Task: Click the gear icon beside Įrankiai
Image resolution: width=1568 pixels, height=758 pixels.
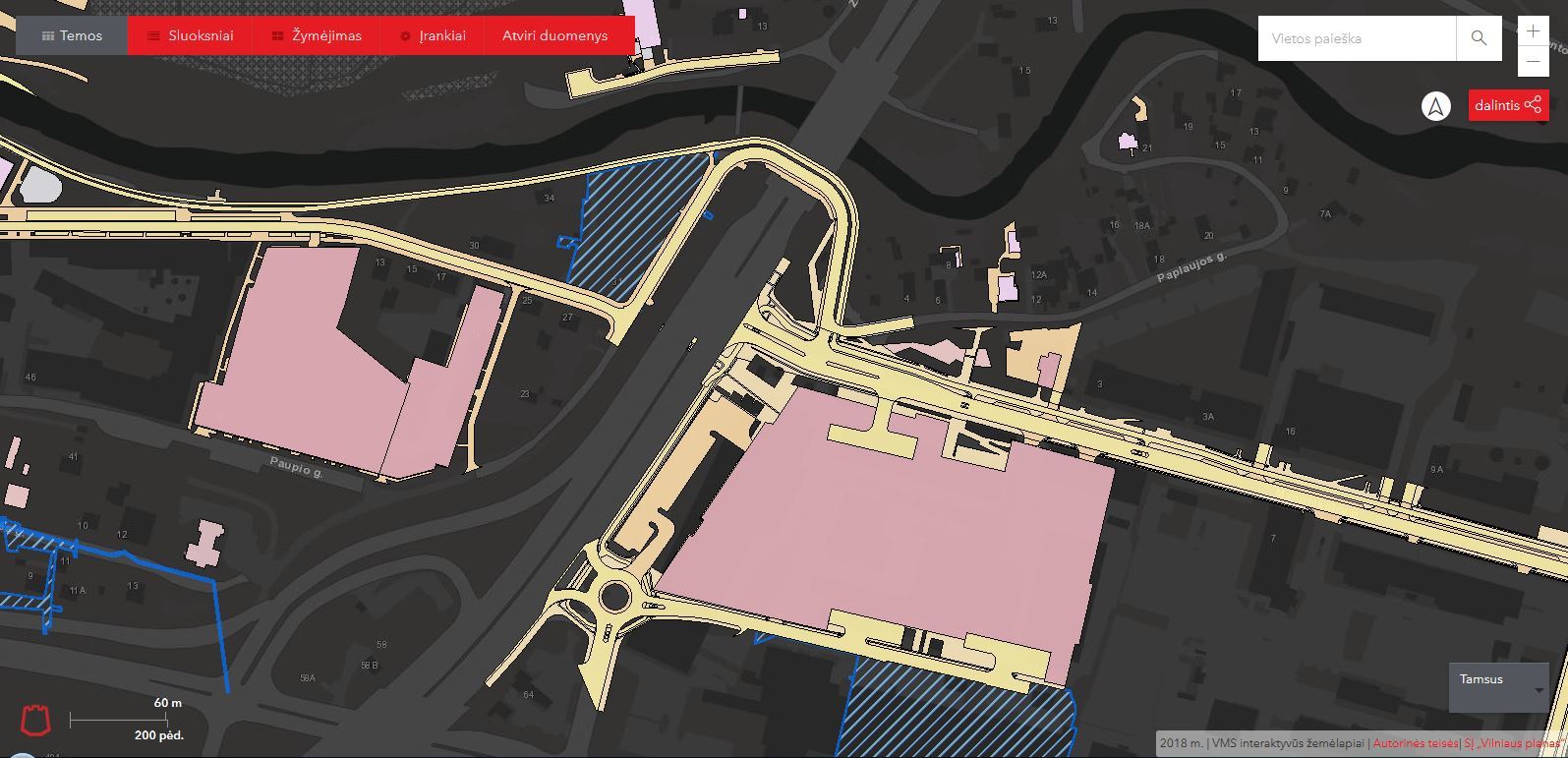Action: [x=405, y=36]
